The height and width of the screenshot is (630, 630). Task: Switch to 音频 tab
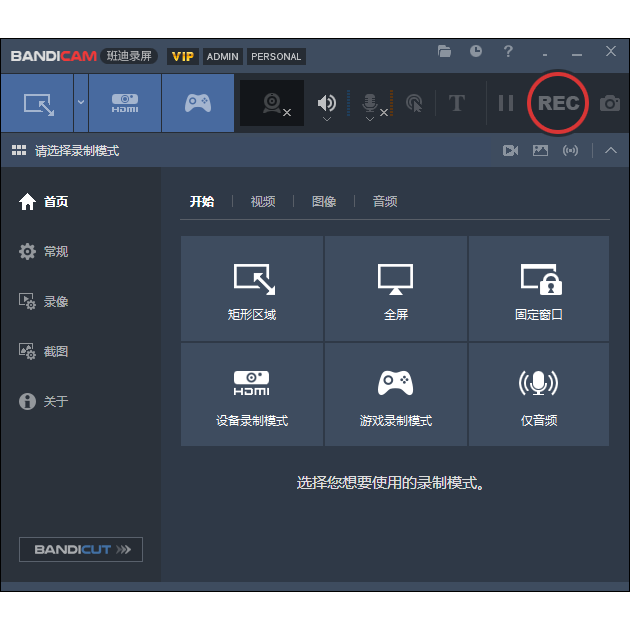point(385,201)
